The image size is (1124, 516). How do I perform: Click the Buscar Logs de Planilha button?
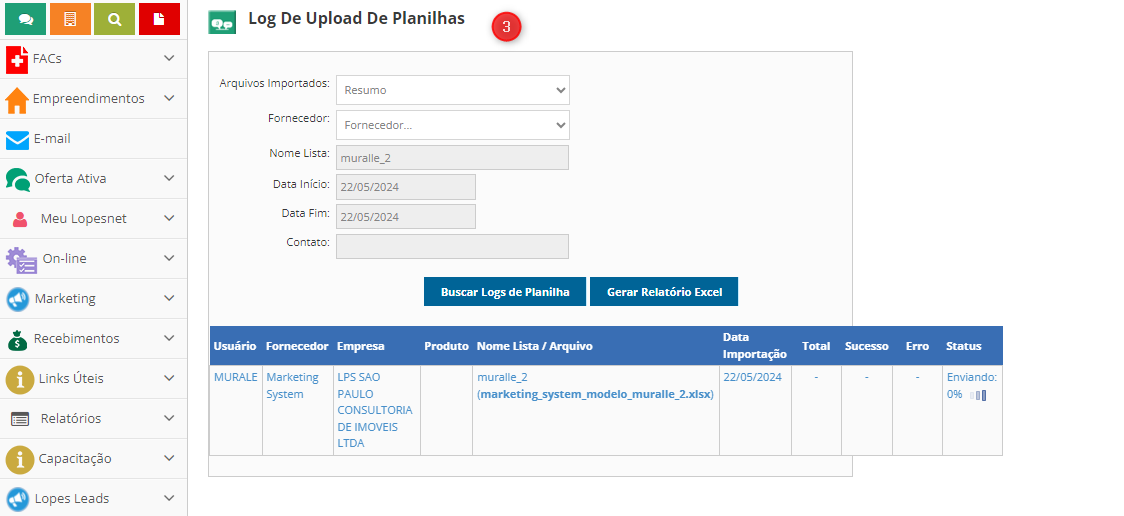click(x=505, y=292)
